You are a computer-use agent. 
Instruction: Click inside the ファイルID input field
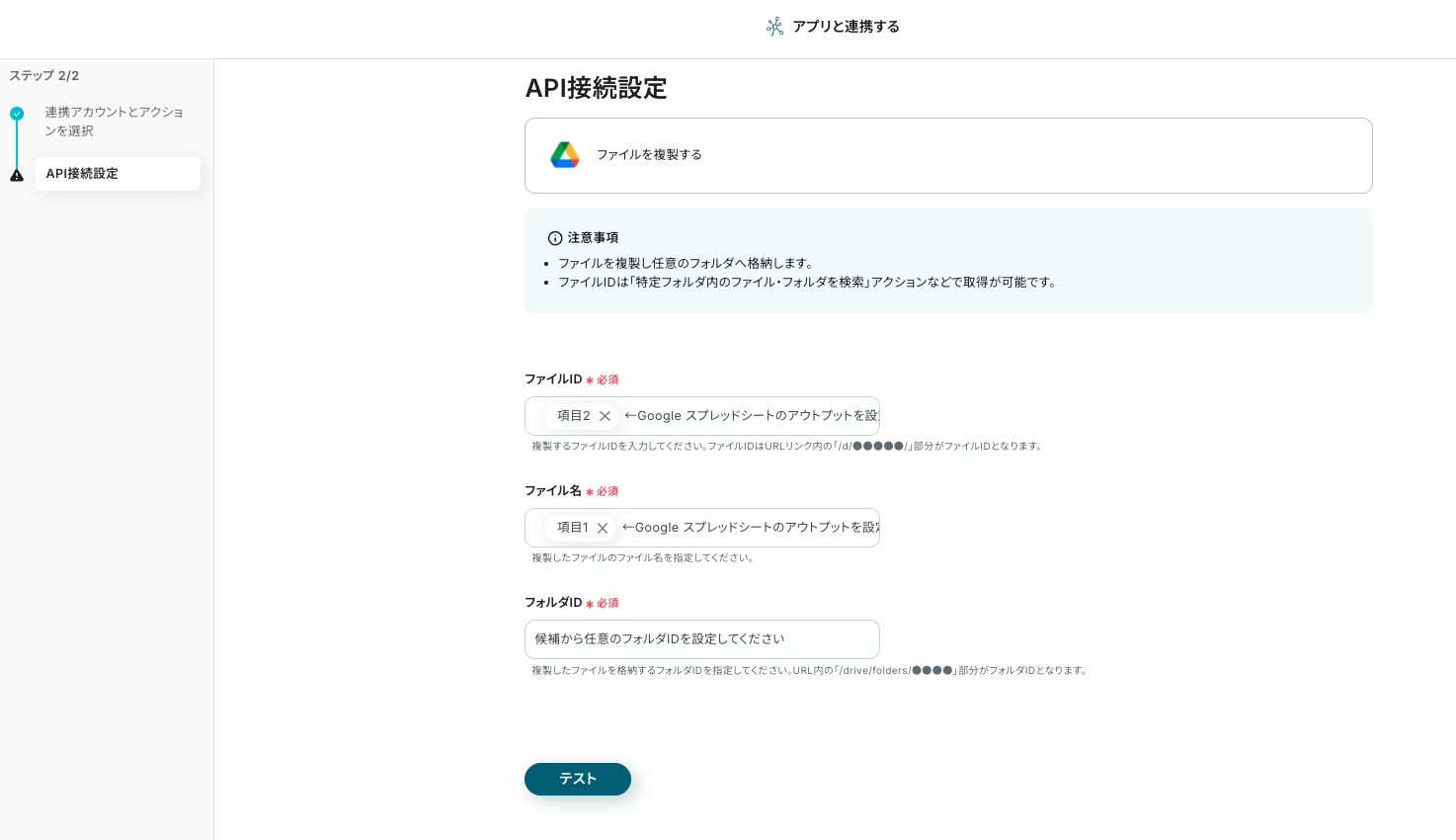[702, 416]
